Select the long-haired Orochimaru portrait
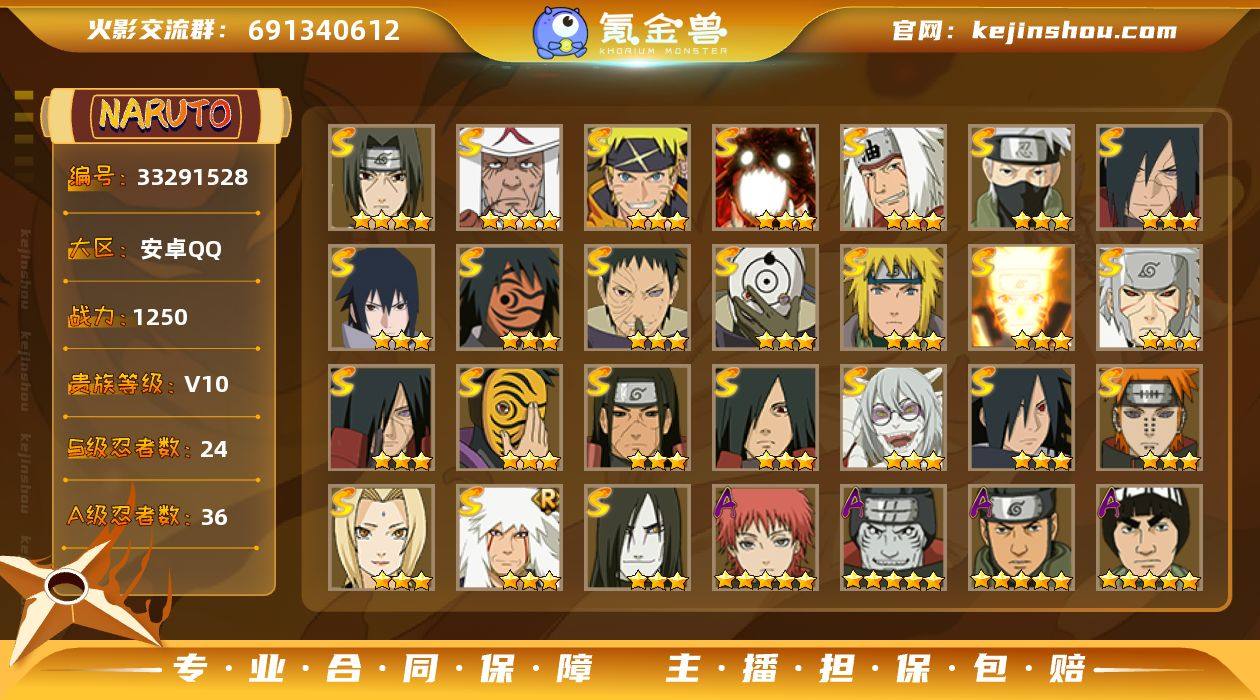1260x700 pixels. click(x=637, y=538)
